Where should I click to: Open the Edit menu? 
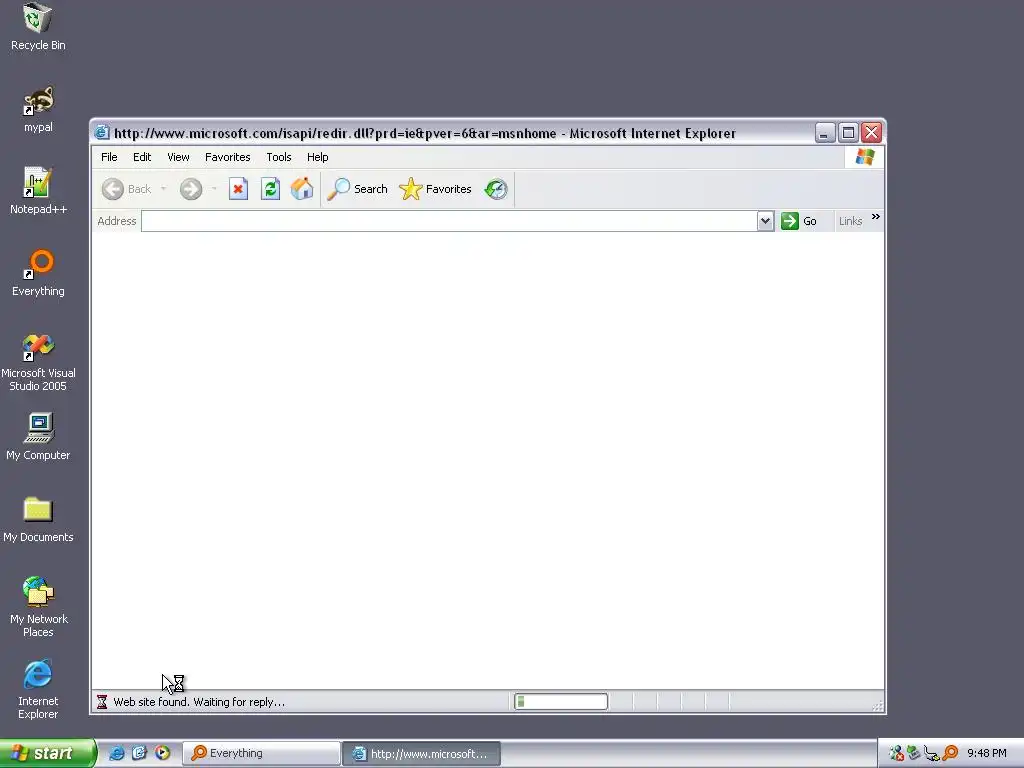tap(142, 157)
